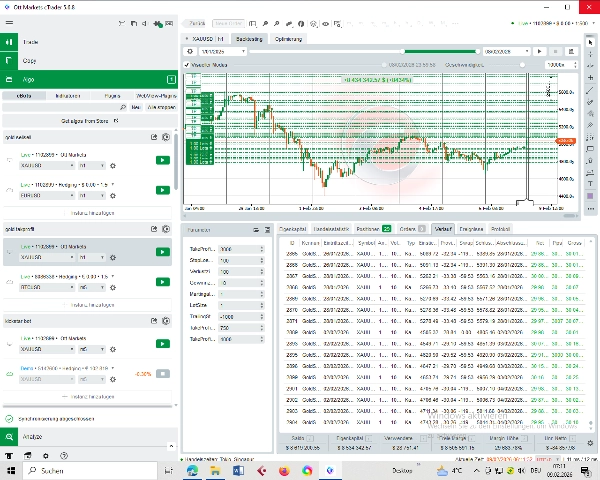The width and height of the screenshot is (600, 480).
Task: Adjust the backtest speed value stepper
Action: 575,65
